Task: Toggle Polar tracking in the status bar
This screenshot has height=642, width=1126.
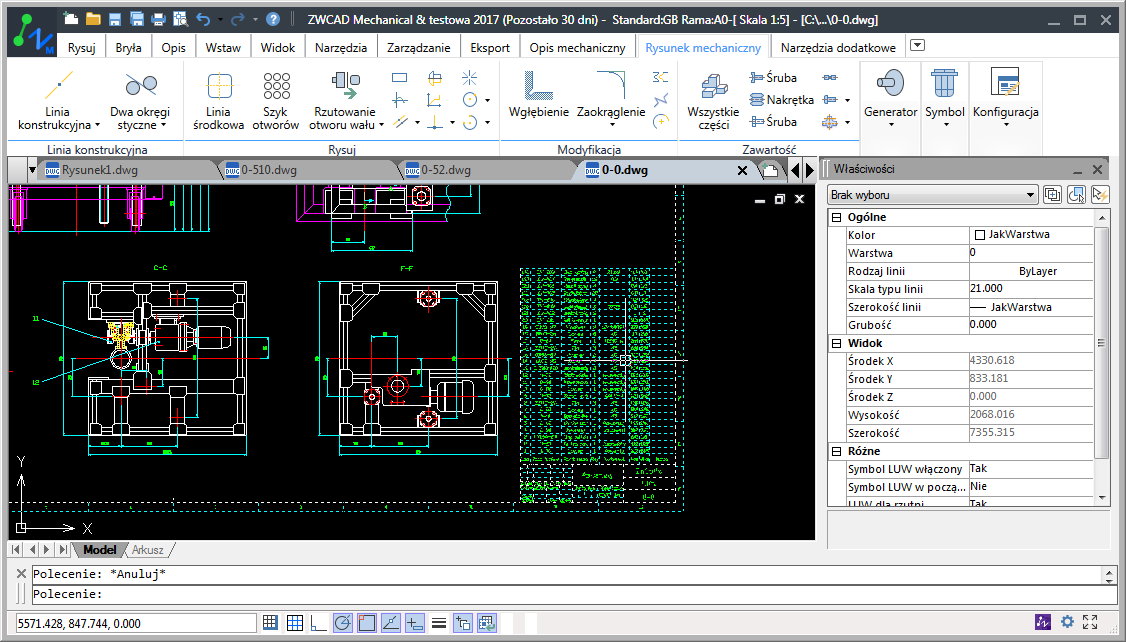Action: coord(343,623)
